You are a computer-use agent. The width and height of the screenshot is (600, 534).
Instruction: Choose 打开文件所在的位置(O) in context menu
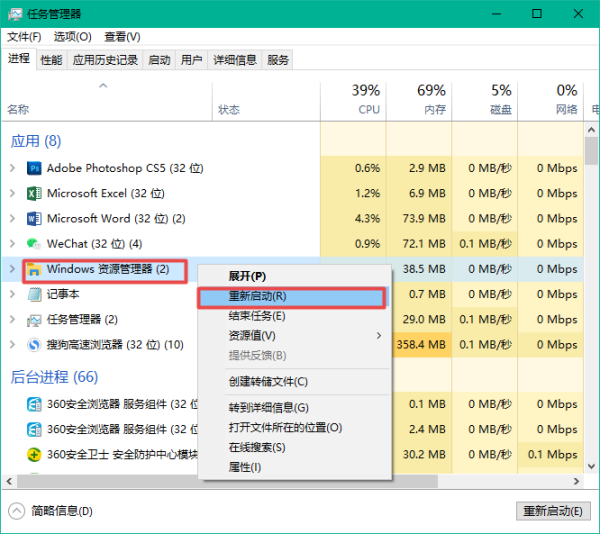coord(295,428)
